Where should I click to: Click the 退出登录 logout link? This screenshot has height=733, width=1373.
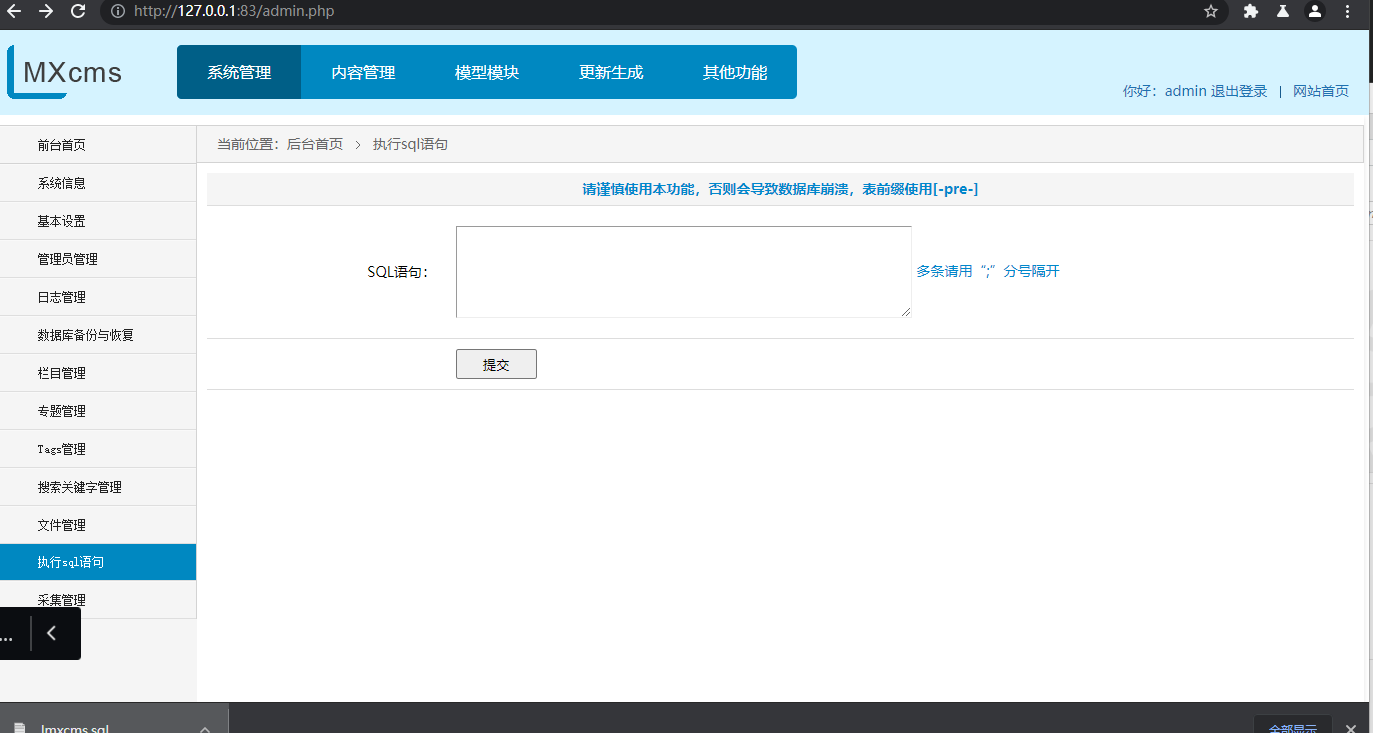pyautogui.click(x=1239, y=91)
